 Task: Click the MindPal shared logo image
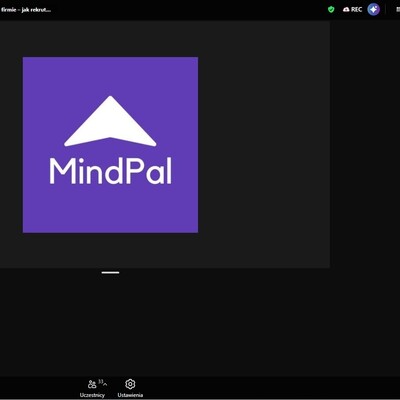(110, 145)
